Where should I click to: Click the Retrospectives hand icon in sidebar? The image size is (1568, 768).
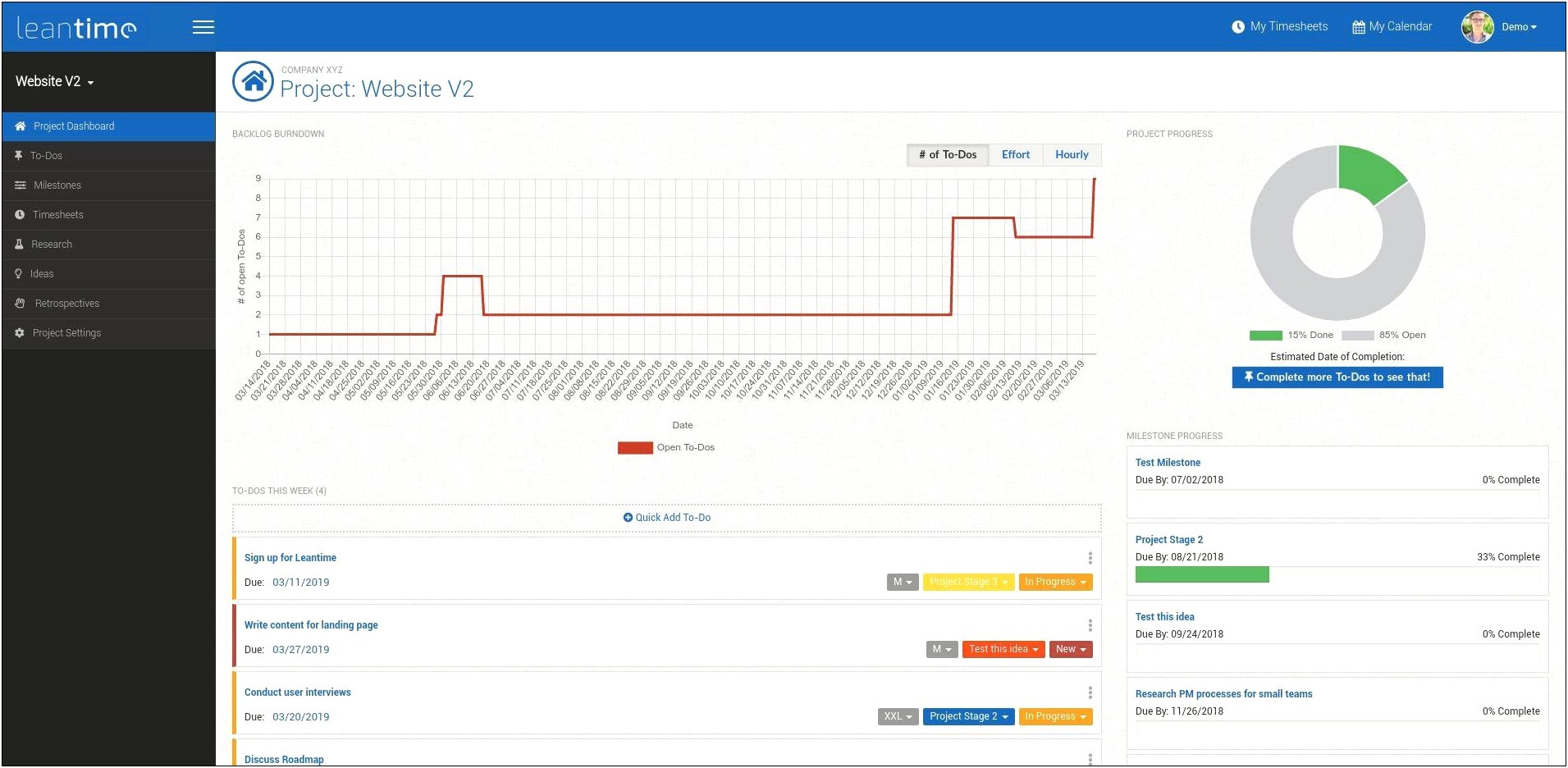pyautogui.click(x=20, y=304)
